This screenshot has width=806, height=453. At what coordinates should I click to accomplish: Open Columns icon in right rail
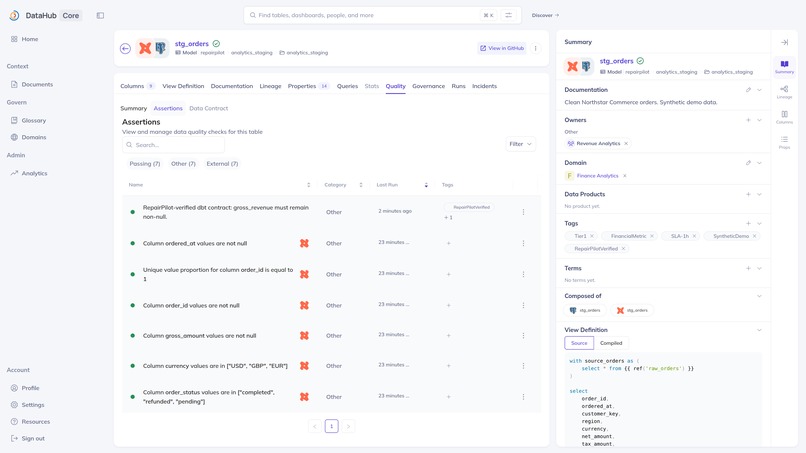click(x=784, y=117)
